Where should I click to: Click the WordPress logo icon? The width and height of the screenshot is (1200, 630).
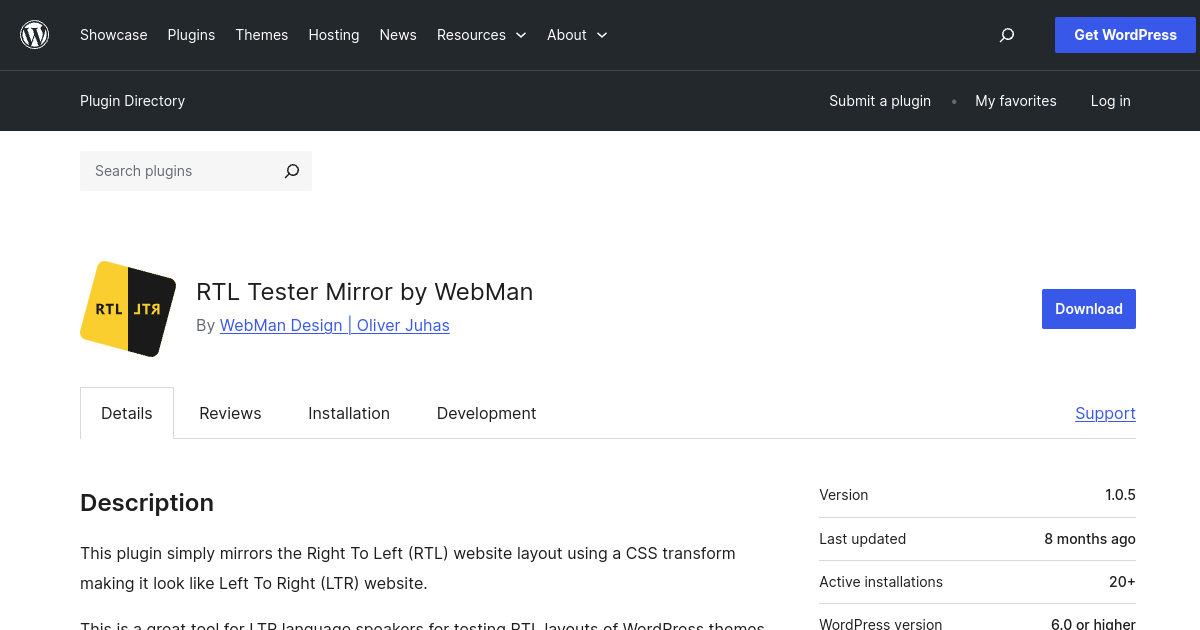pyautogui.click(x=35, y=35)
